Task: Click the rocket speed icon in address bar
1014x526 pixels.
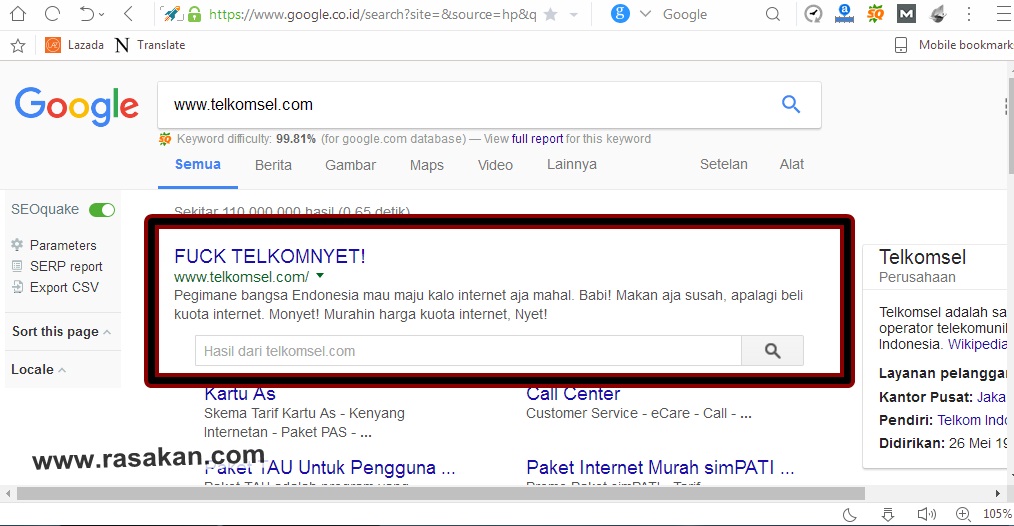Action: (x=171, y=14)
